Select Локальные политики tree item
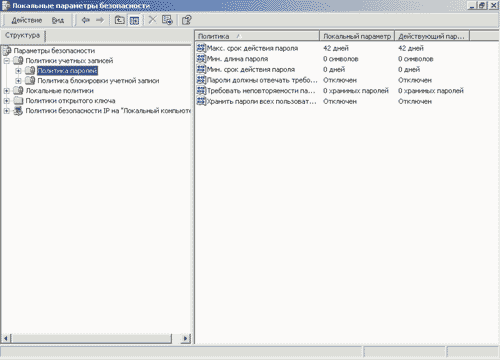Viewport: 500px width, 360px height. point(60,91)
